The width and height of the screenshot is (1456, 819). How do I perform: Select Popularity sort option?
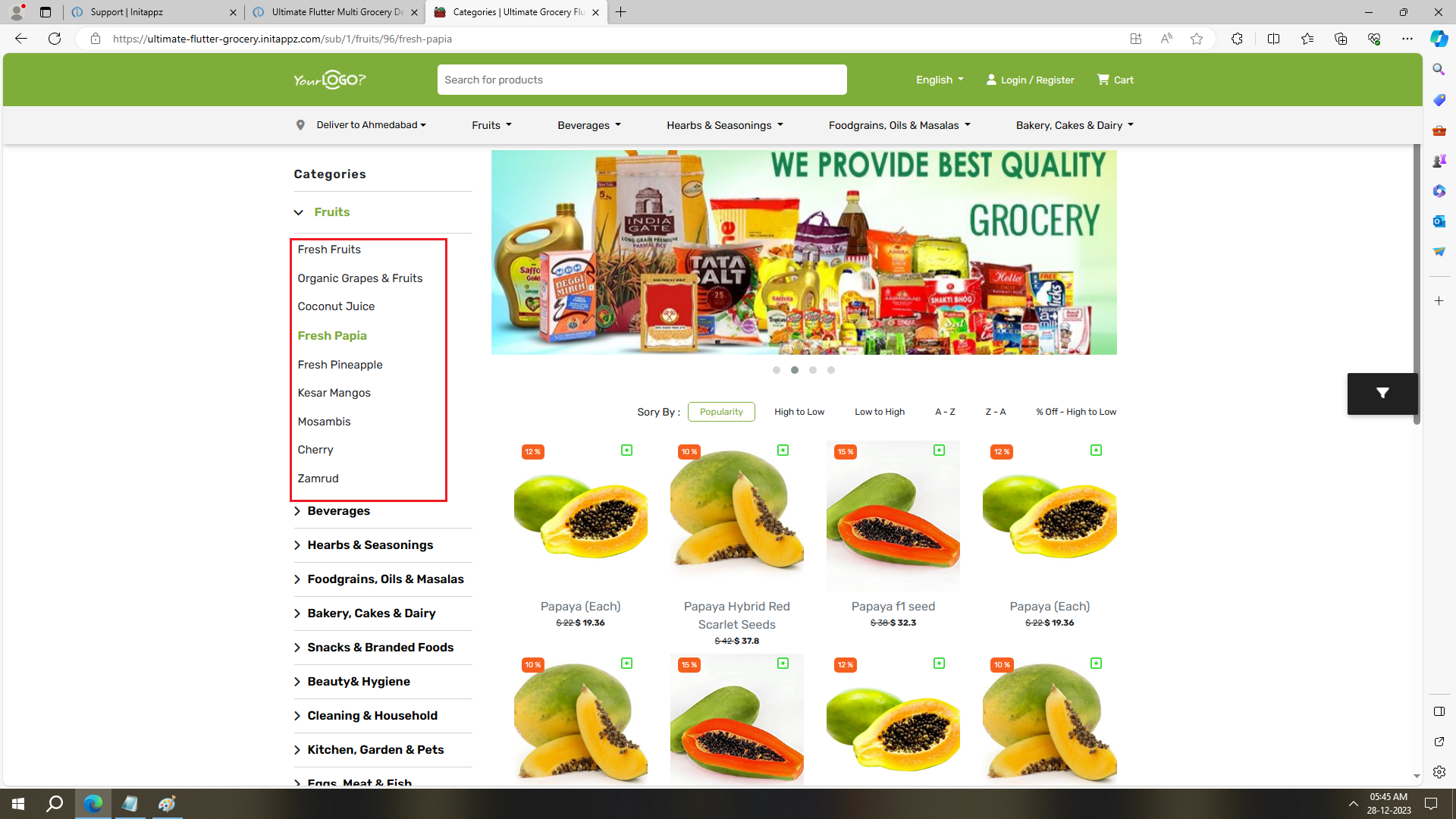pyautogui.click(x=721, y=412)
